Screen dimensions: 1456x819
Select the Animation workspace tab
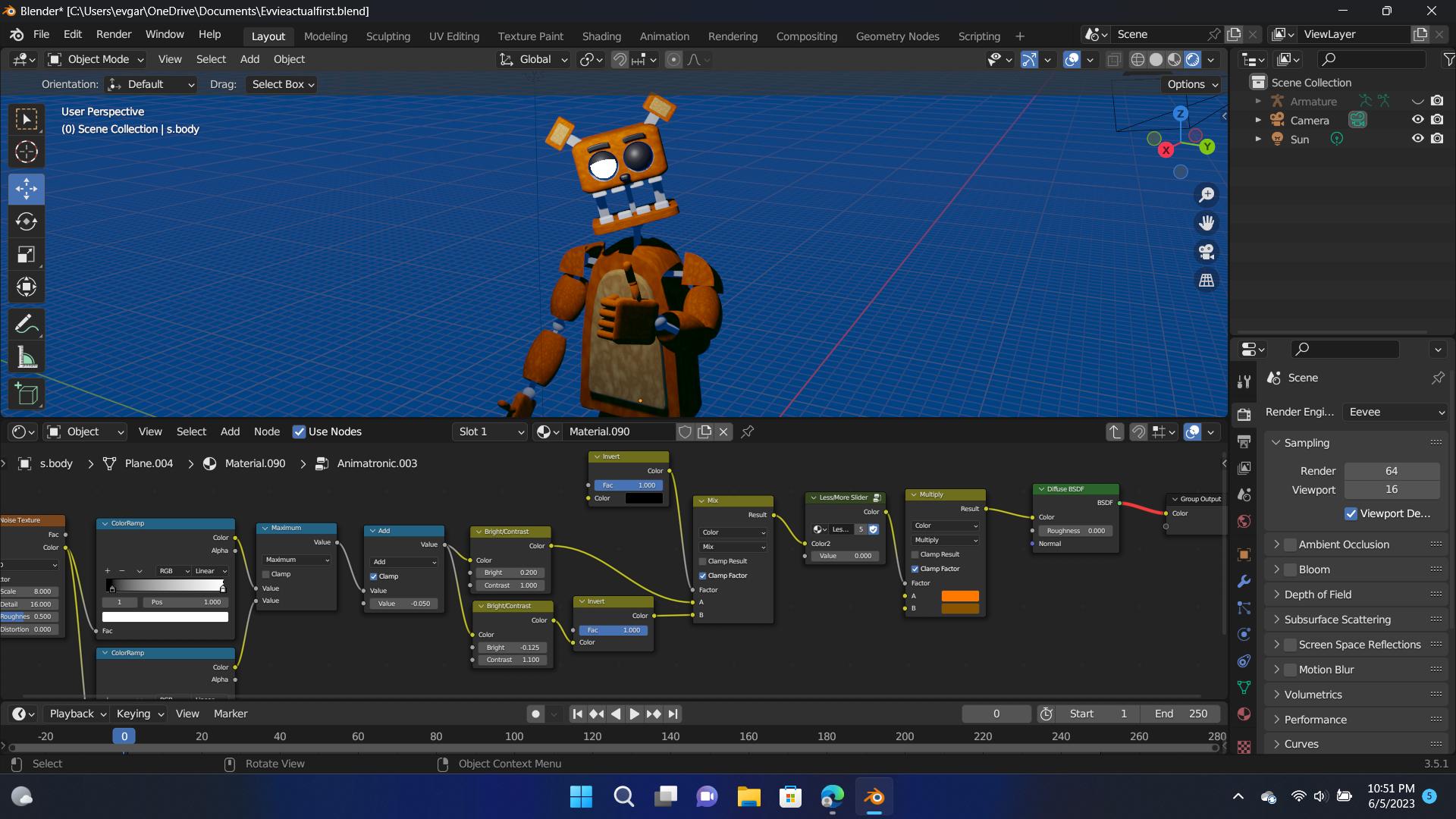coord(665,36)
